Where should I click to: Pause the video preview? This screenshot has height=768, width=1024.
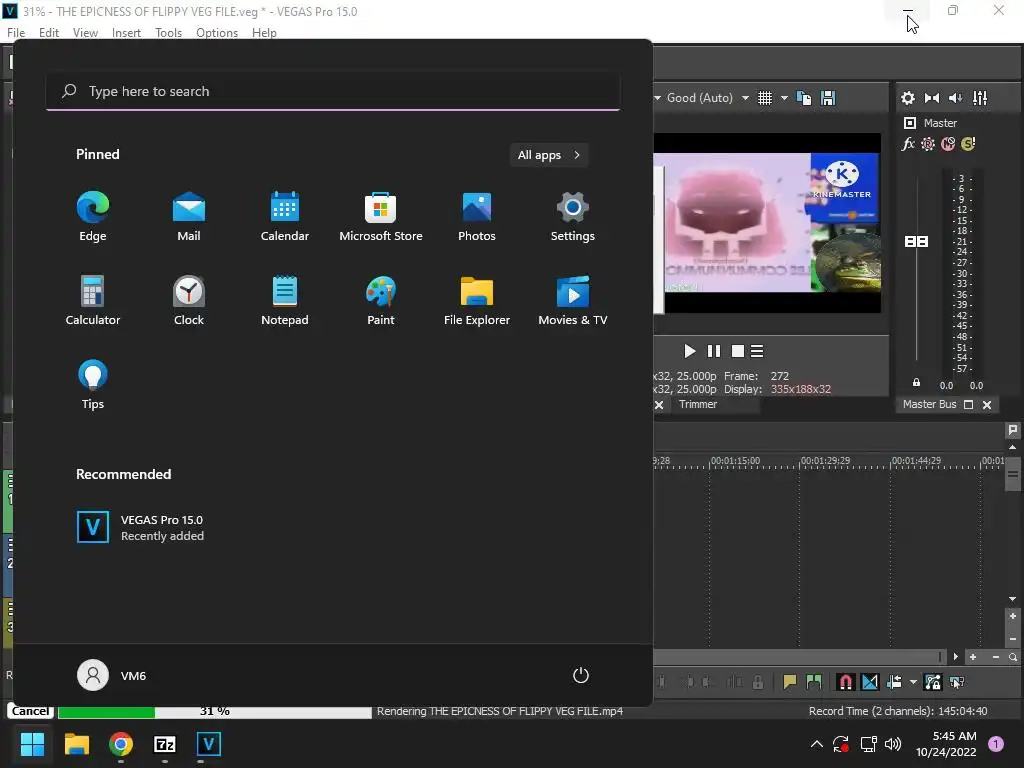(714, 351)
